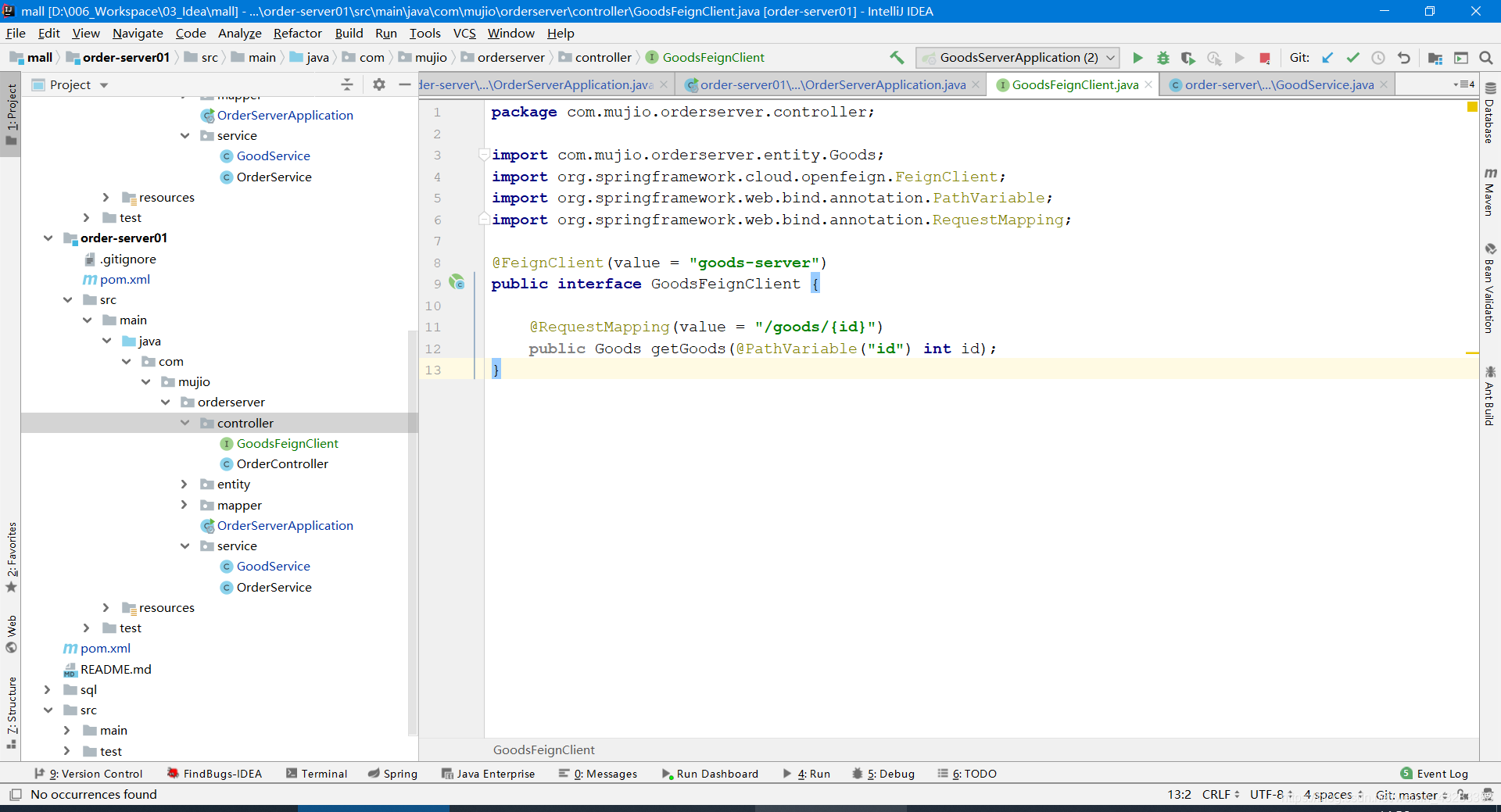Open run configuration GoodsServerApplication dropdown
Viewport: 1501px width, 812px height.
(1018, 58)
